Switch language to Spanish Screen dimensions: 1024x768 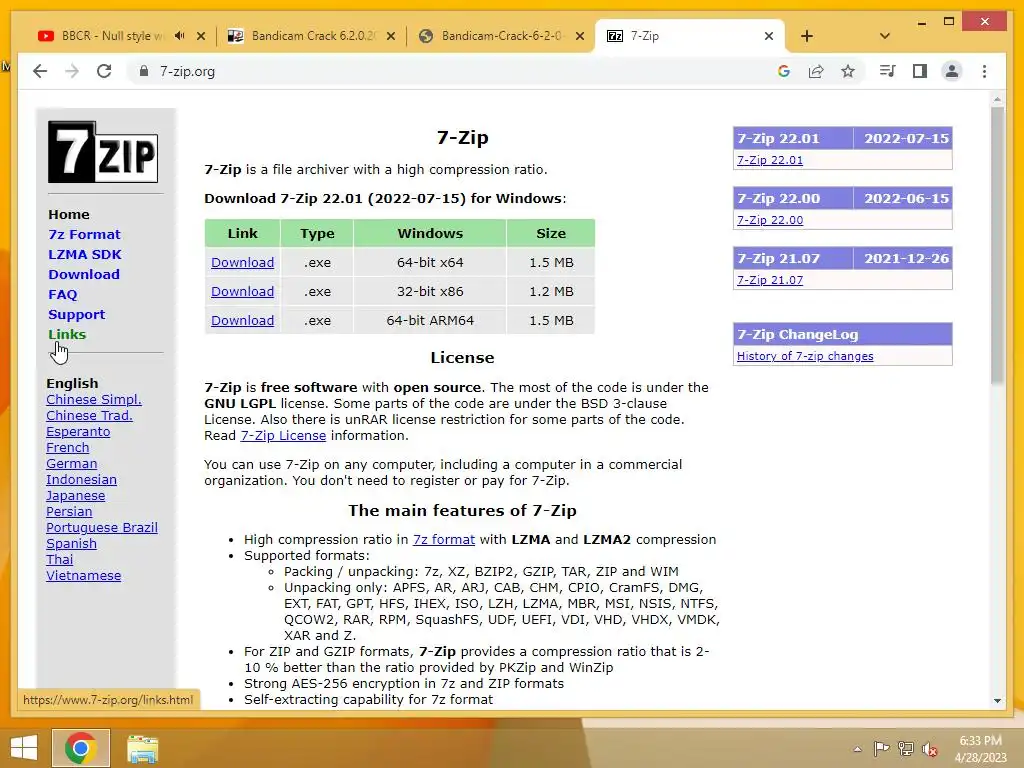coord(71,543)
